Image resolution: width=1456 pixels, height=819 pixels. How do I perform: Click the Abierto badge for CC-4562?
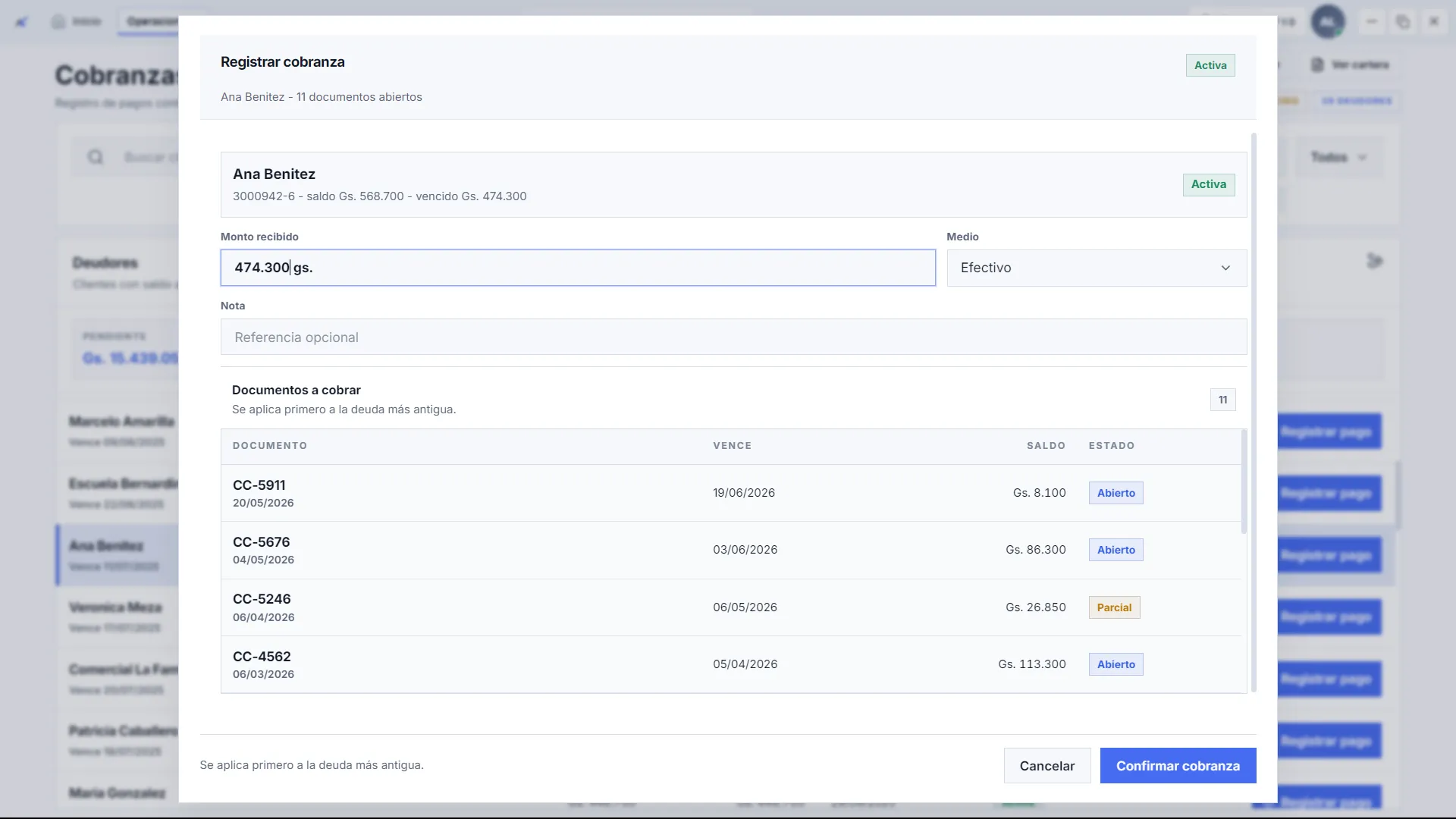tap(1116, 664)
